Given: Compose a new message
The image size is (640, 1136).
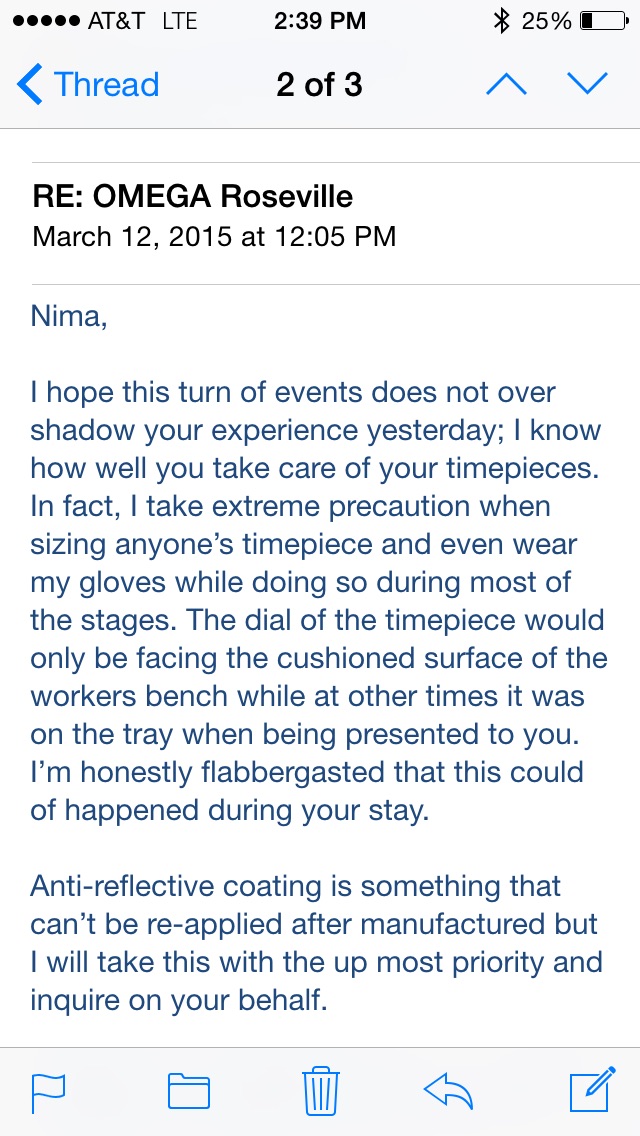Looking at the screenshot, I should click(590, 1090).
